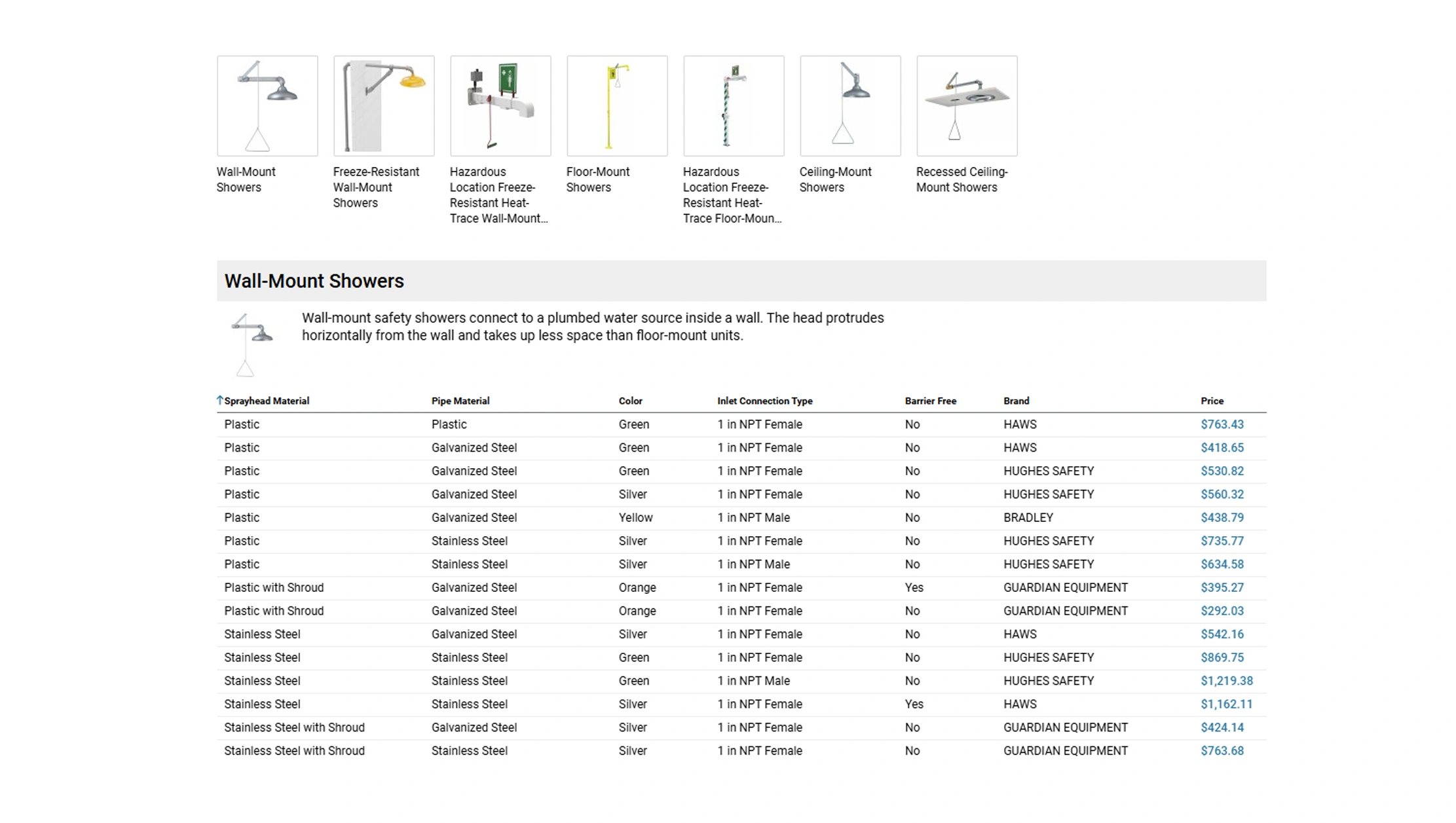Select Hazardous Location Heat-Trace Floor-Mount thumbnail

(734, 105)
